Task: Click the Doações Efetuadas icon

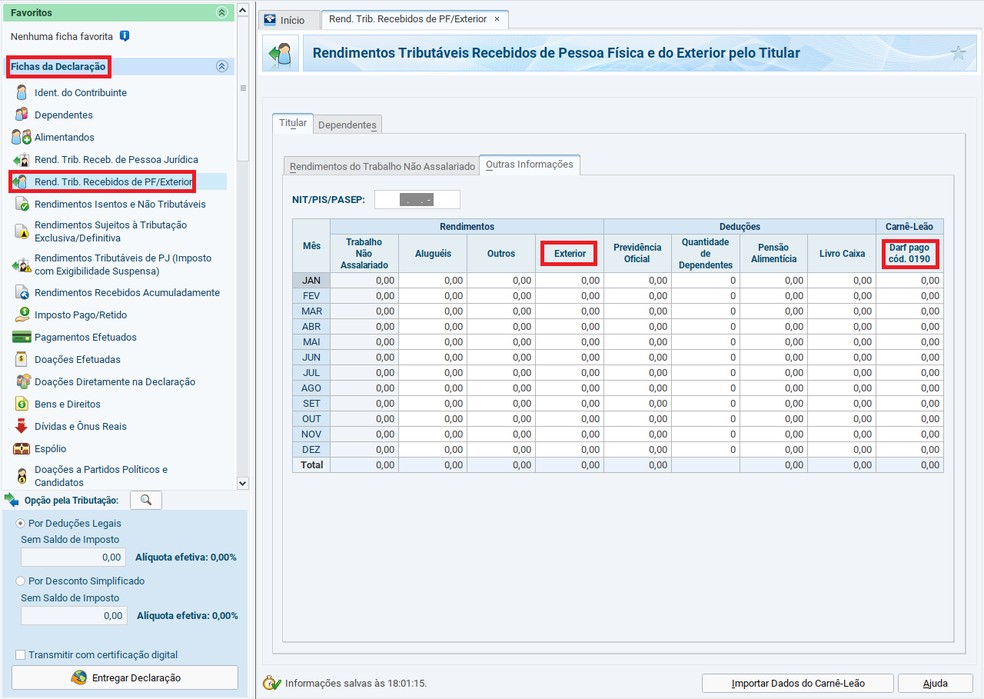Action: (x=21, y=360)
